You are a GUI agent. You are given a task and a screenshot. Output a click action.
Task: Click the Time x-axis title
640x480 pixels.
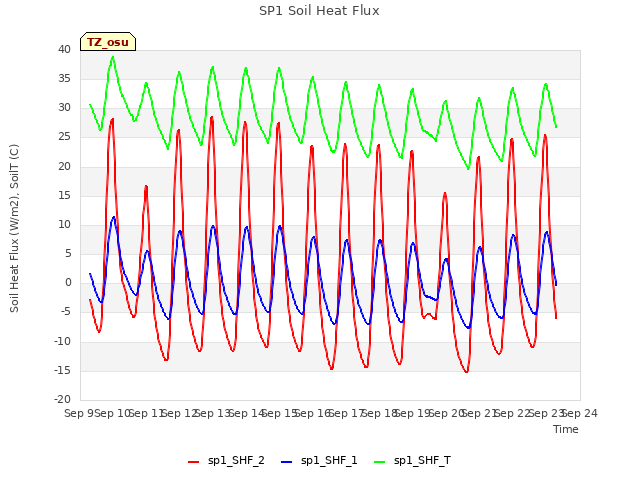[566, 429]
